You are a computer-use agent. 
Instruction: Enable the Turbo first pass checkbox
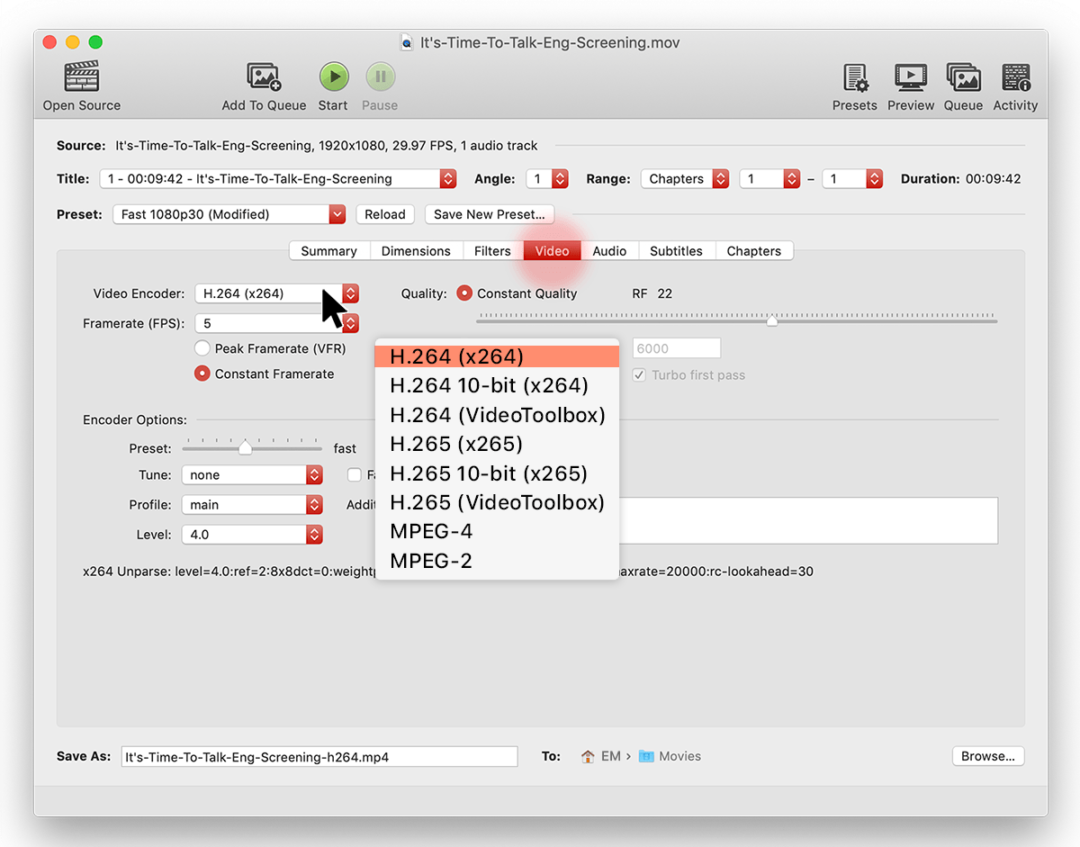coord(638,375)
